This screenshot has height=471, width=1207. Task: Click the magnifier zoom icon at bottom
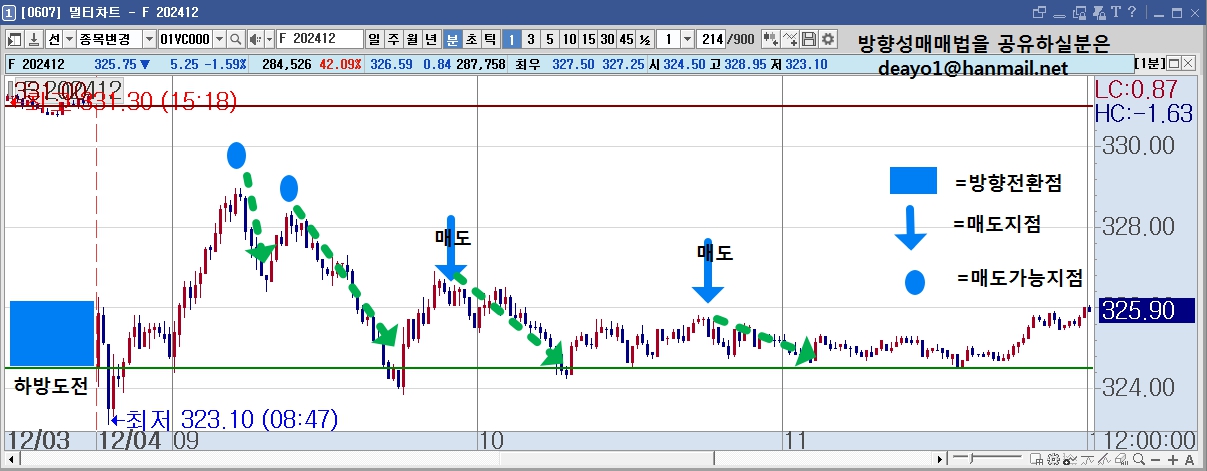coord(1139,459)
